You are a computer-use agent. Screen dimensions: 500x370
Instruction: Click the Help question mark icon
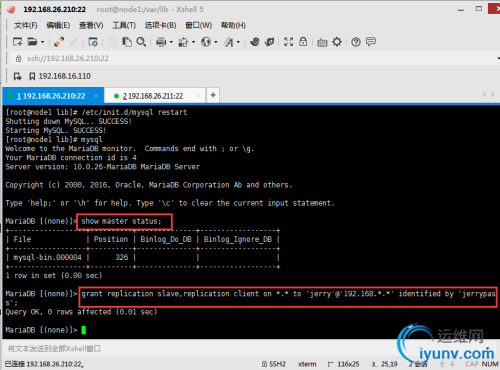(356, 42)
